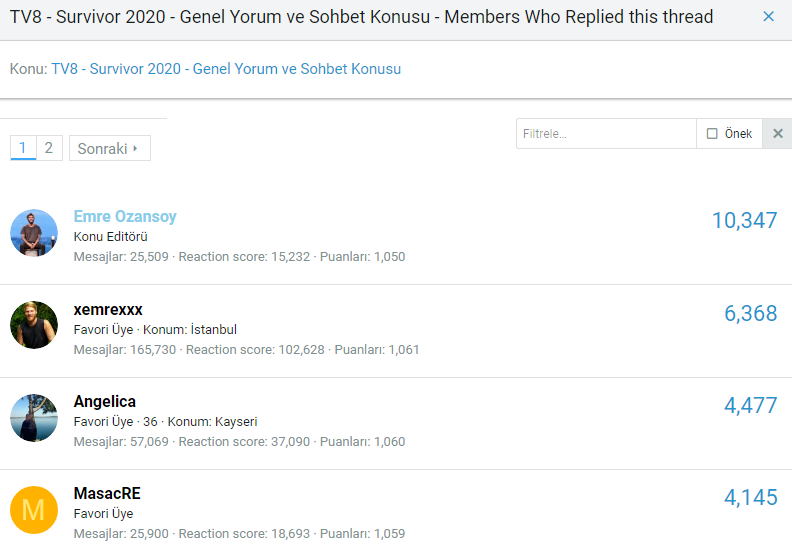View xemrexxx's 6,368 reply count
The width and height of the screenshot is (792, 549).
point(750,314)
